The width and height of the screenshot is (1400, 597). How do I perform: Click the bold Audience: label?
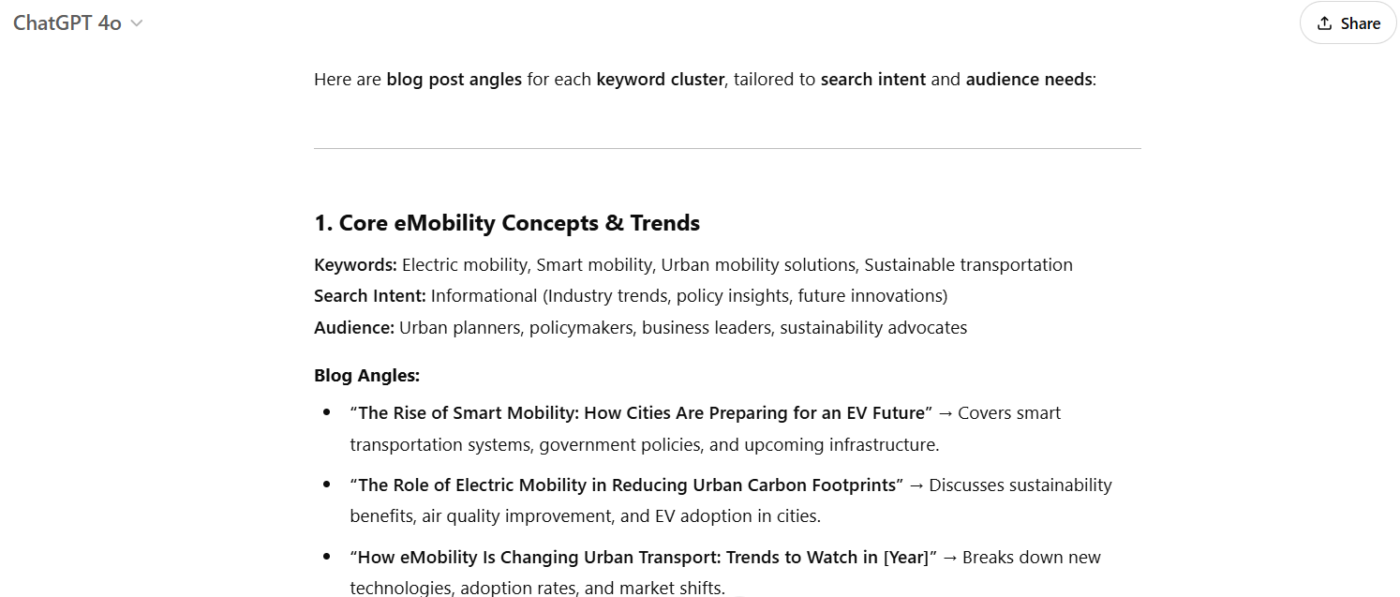(354, 327)
